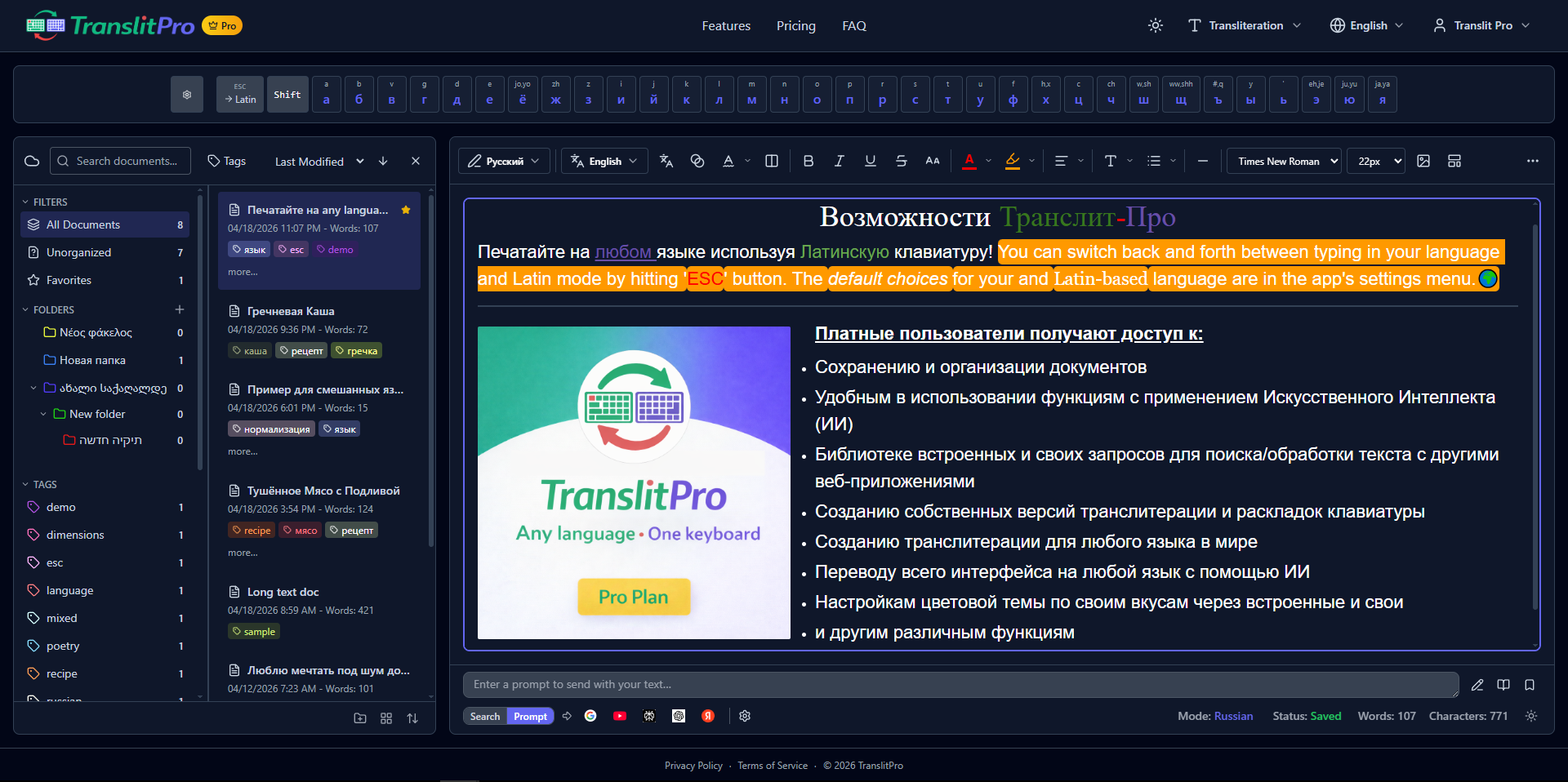Send prompt to Google search icon
This screenshot has width=1568, height=782.
click(x=590, y=716)
